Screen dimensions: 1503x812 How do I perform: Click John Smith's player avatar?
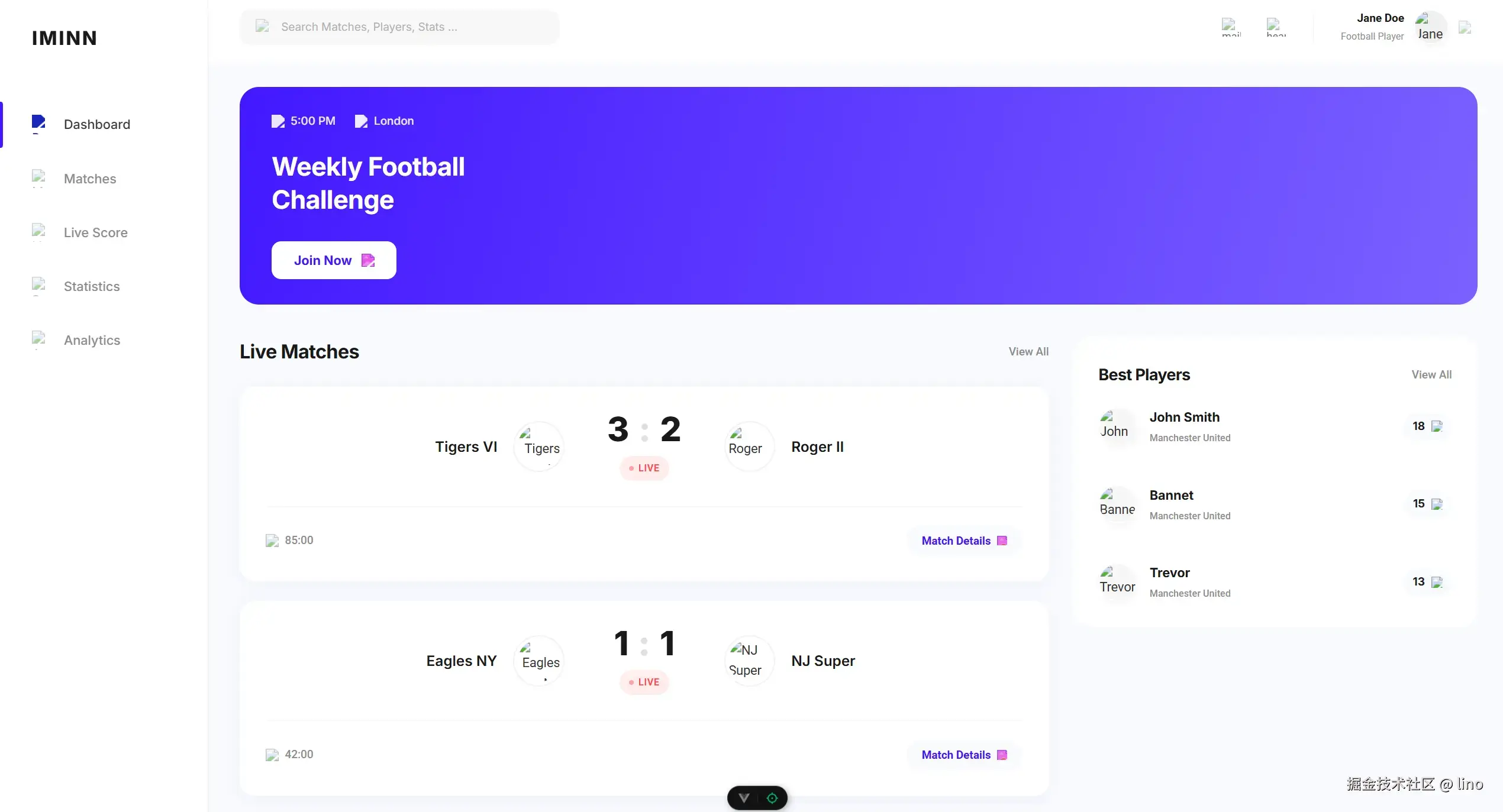coord(1117,426)
